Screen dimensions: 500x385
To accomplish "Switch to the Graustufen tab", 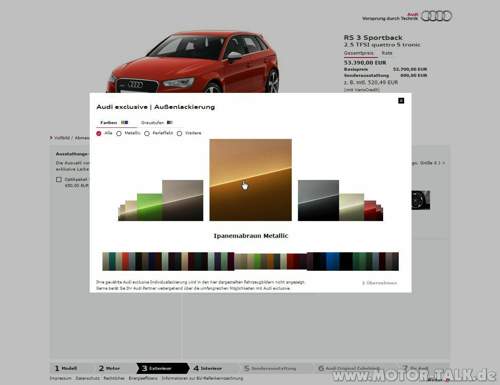I will [157, 123].
